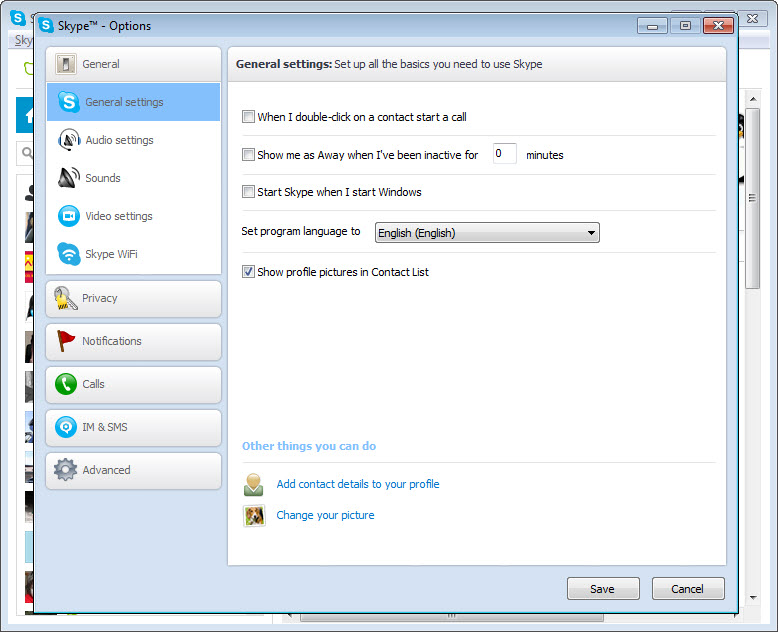Go to Video settings
This screenshot has height=632, width=778.
[133, 216]
